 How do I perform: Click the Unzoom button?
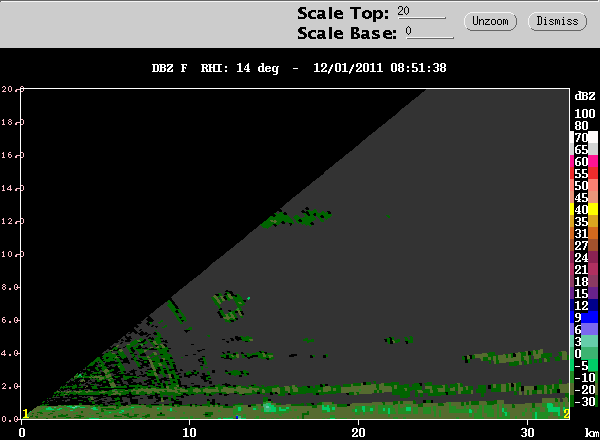pos(490,21)
